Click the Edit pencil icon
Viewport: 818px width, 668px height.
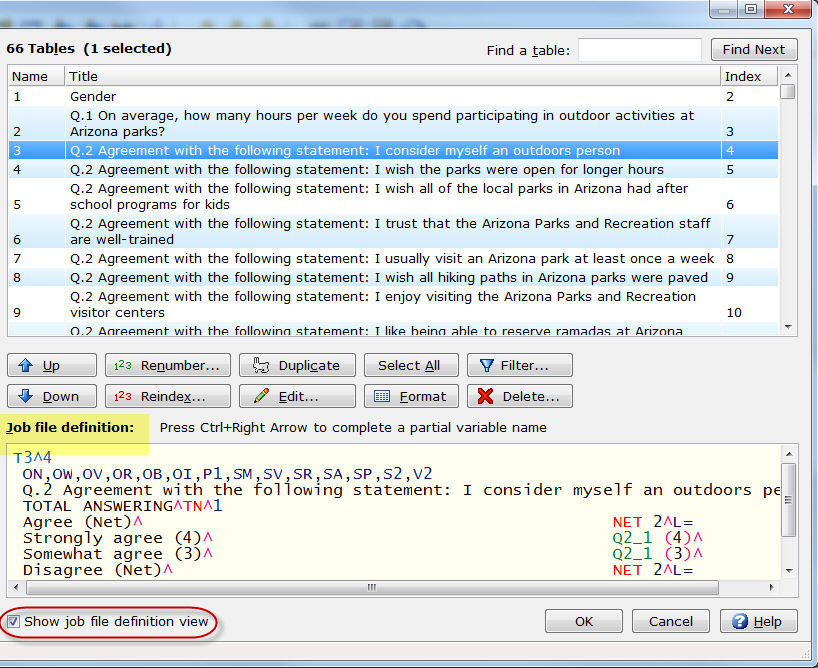(261, 396)
